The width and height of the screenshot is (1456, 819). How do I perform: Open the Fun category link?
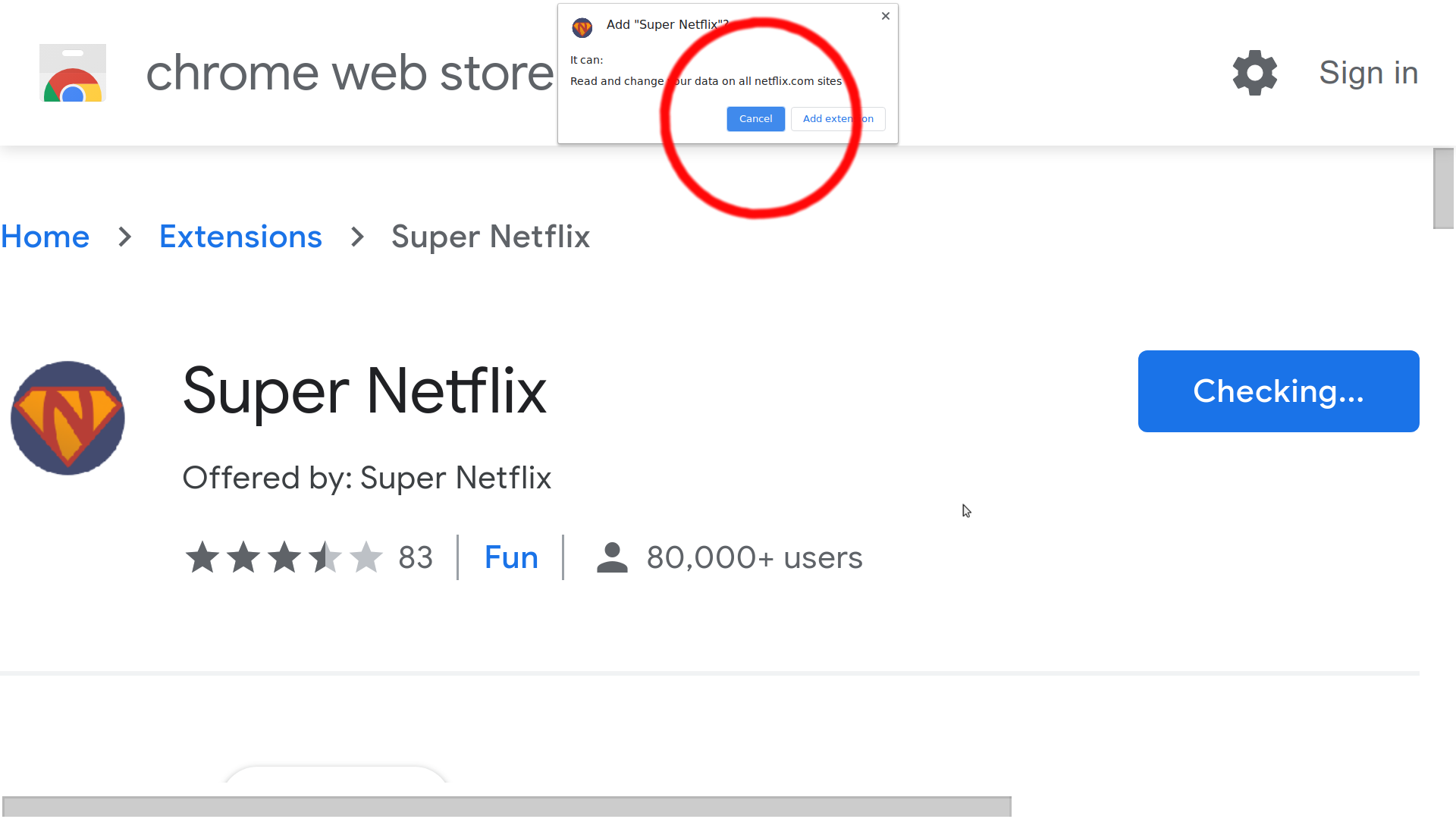pyautogui.click(x=511, y=557)
